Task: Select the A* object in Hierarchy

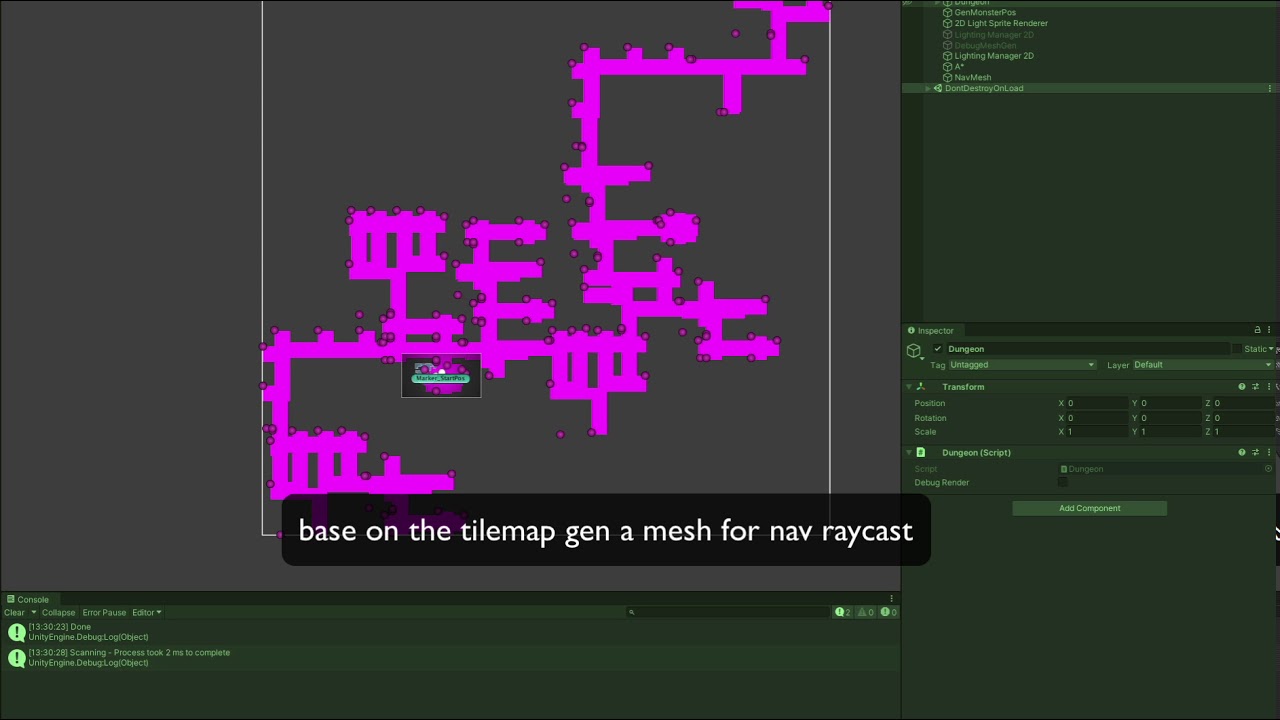Action: point(959,67)
